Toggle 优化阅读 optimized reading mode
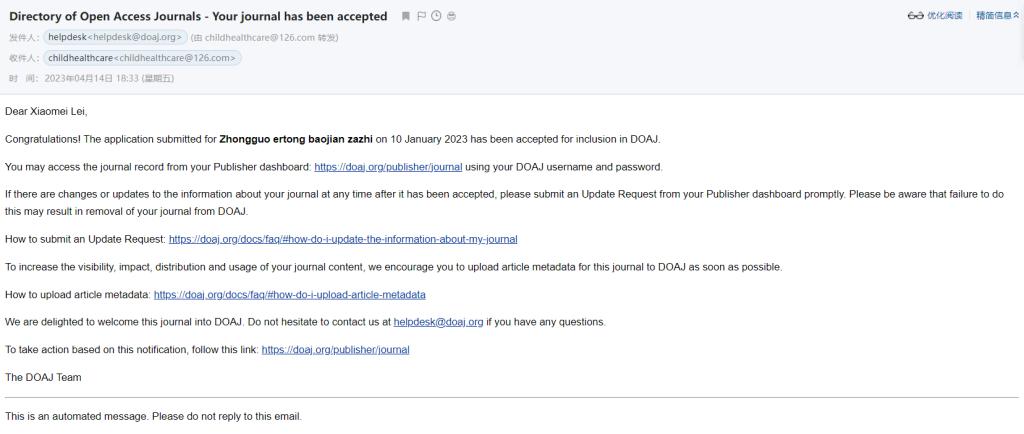 [x=943, y=16]
